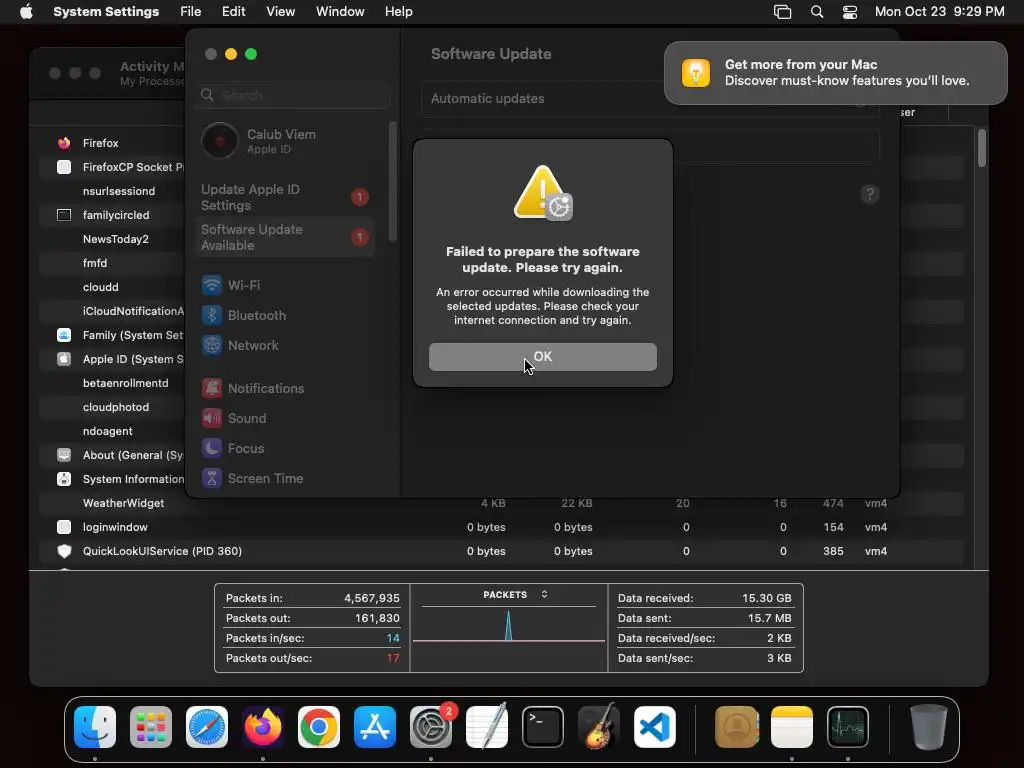Open Contacts from the Dock

pos(737,726)
